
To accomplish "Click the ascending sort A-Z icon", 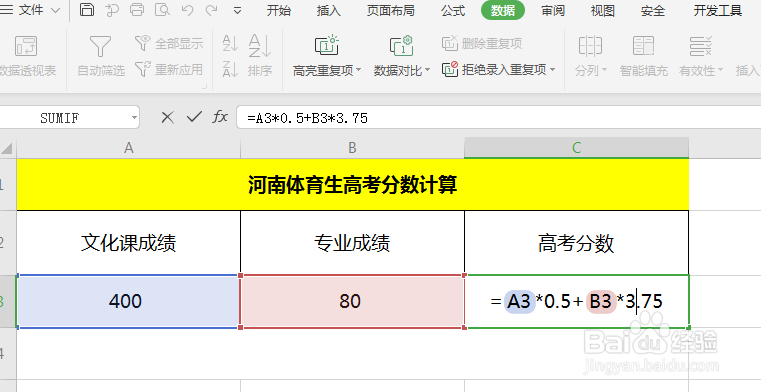I will point(230,43).
